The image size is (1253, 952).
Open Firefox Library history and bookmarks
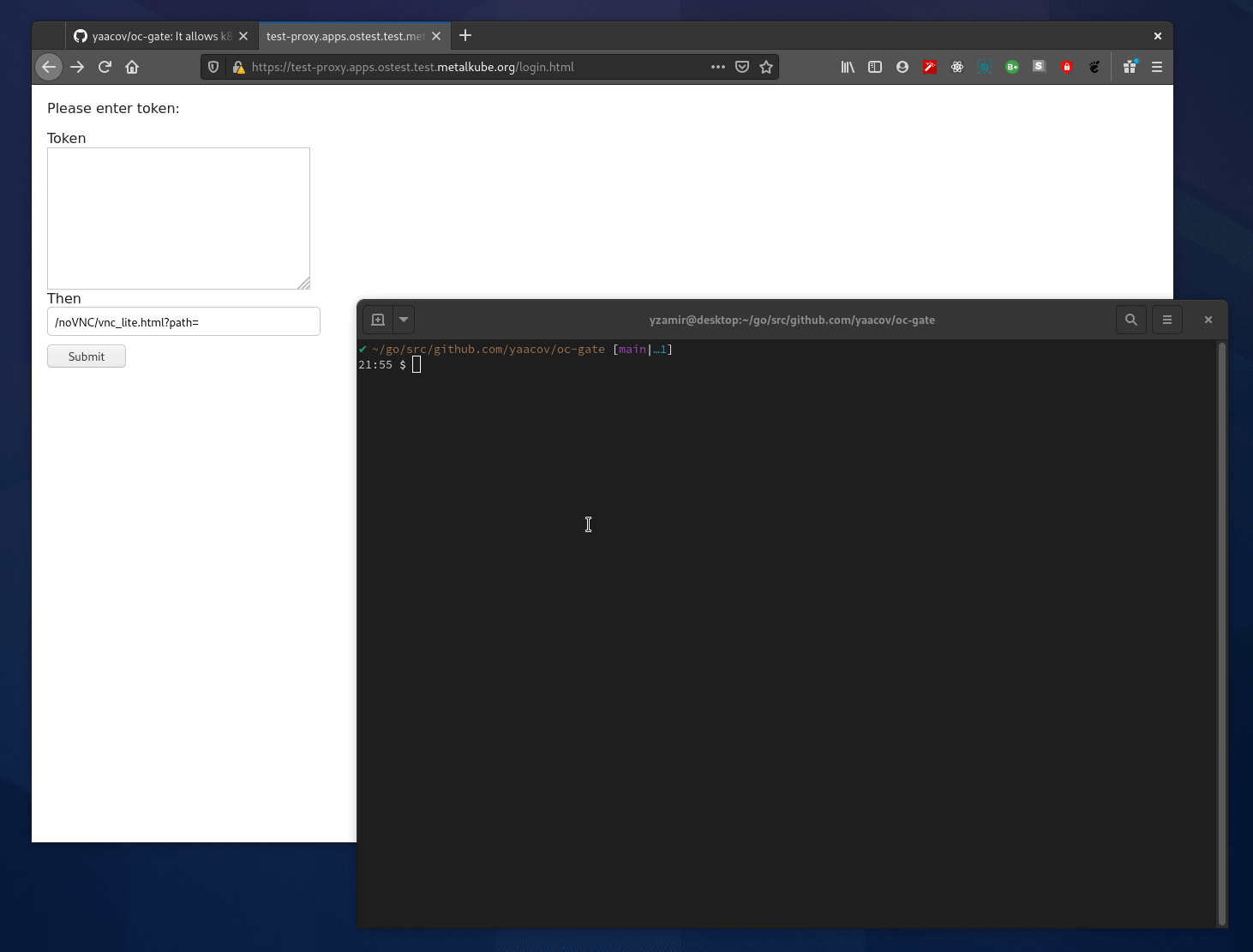848,67
